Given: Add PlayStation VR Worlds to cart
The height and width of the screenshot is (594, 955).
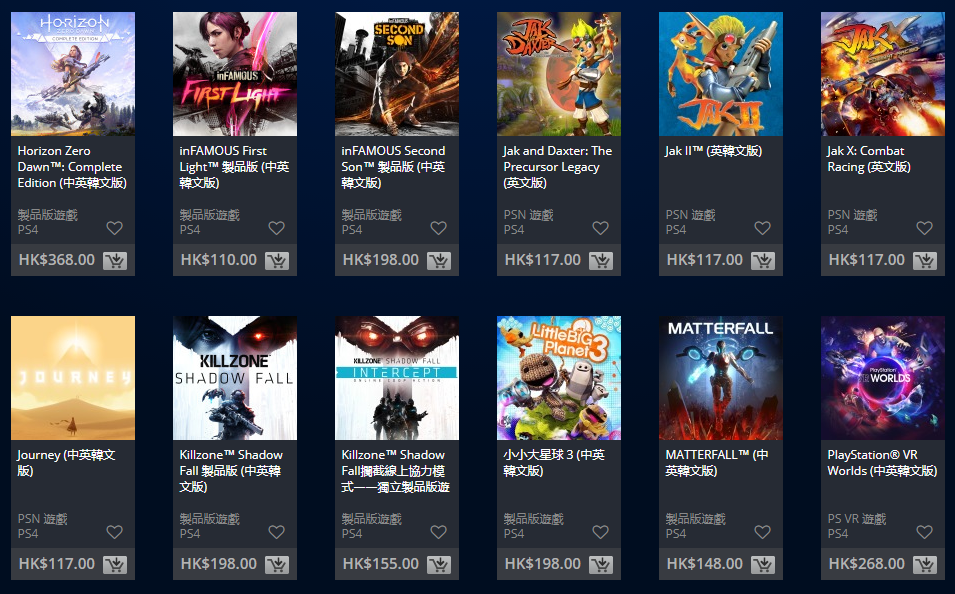Looking at the screenshot, I should click(x=925, y=565).
